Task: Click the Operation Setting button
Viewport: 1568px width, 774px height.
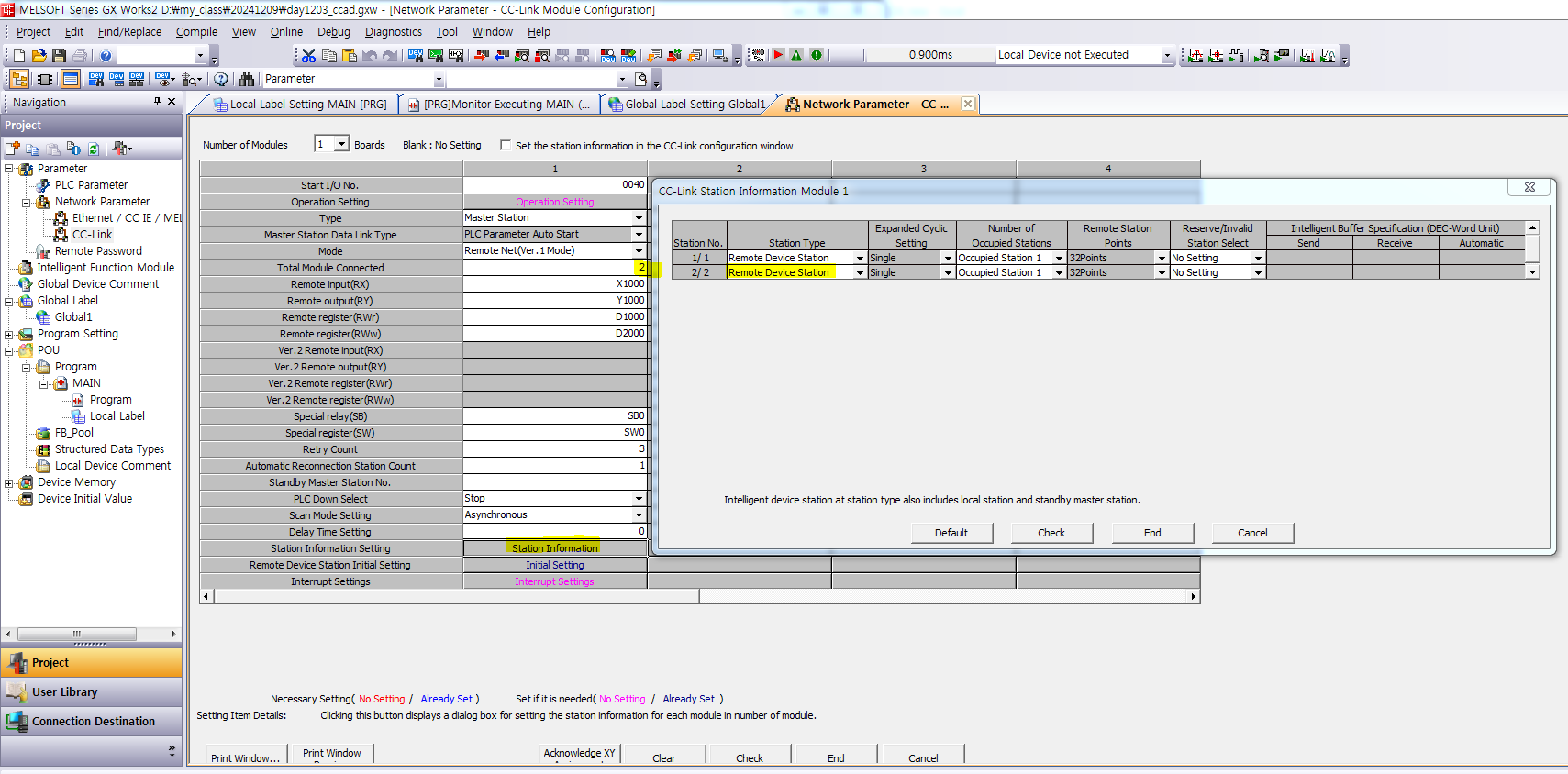Action: (x=555, y=202)
